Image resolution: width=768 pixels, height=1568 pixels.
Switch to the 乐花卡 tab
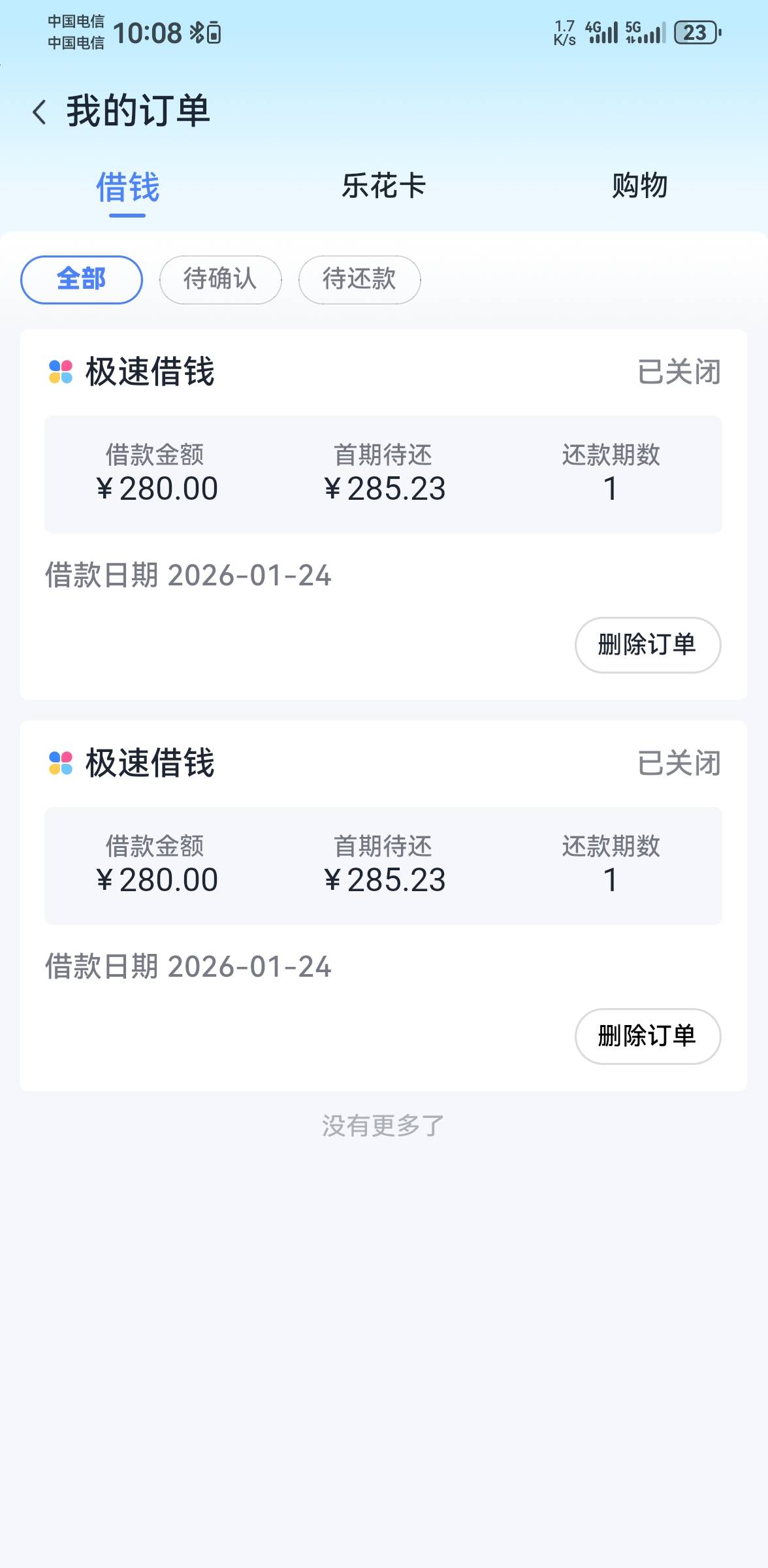pos(384,186)
